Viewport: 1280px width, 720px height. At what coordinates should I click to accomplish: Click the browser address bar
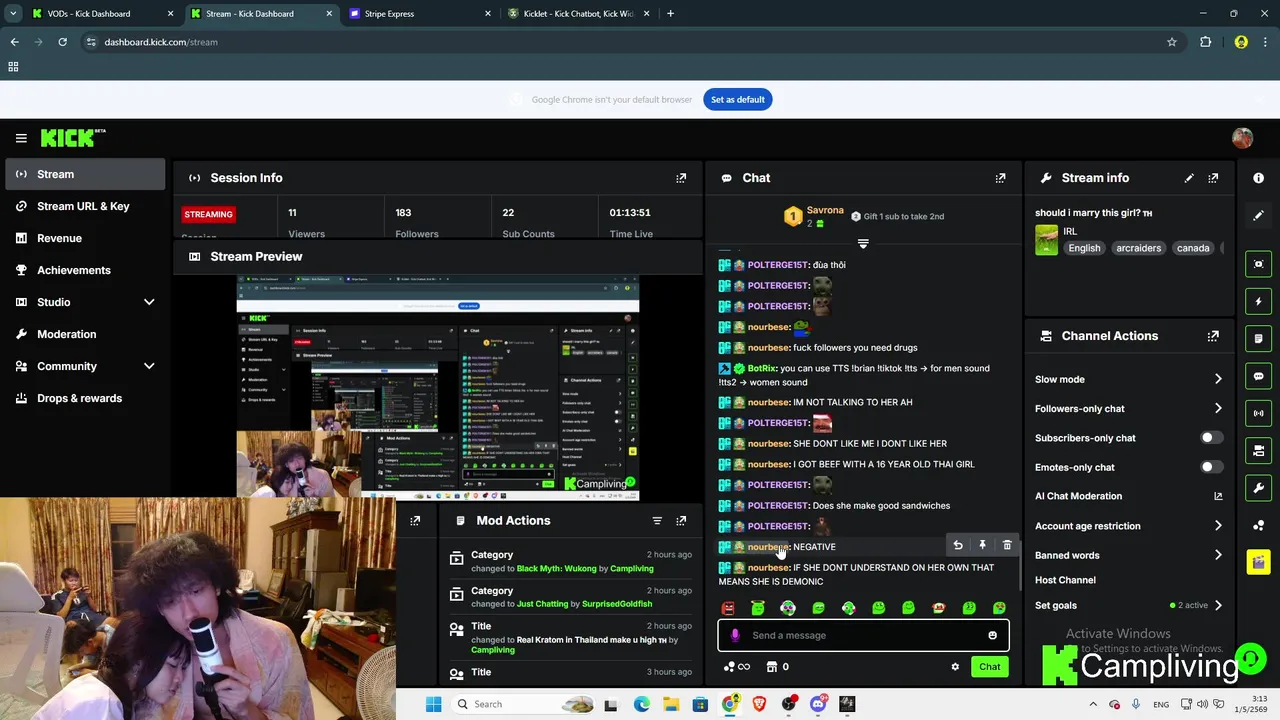coord(620,42)
